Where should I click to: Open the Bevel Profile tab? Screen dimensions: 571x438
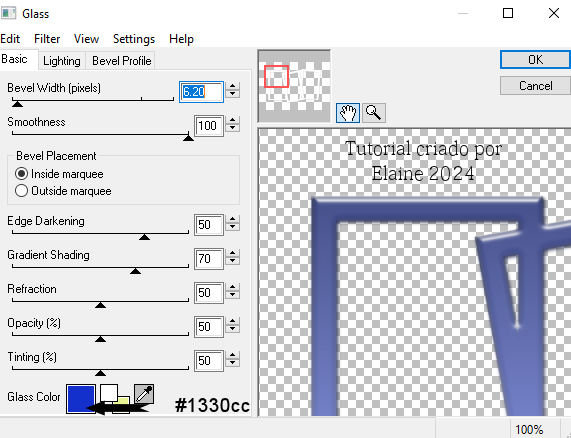pyautogui.click(x=121, y=61)
